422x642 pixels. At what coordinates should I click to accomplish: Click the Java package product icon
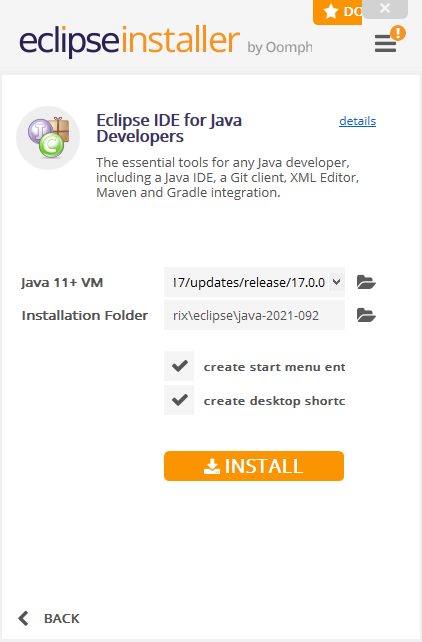(48, 138)
